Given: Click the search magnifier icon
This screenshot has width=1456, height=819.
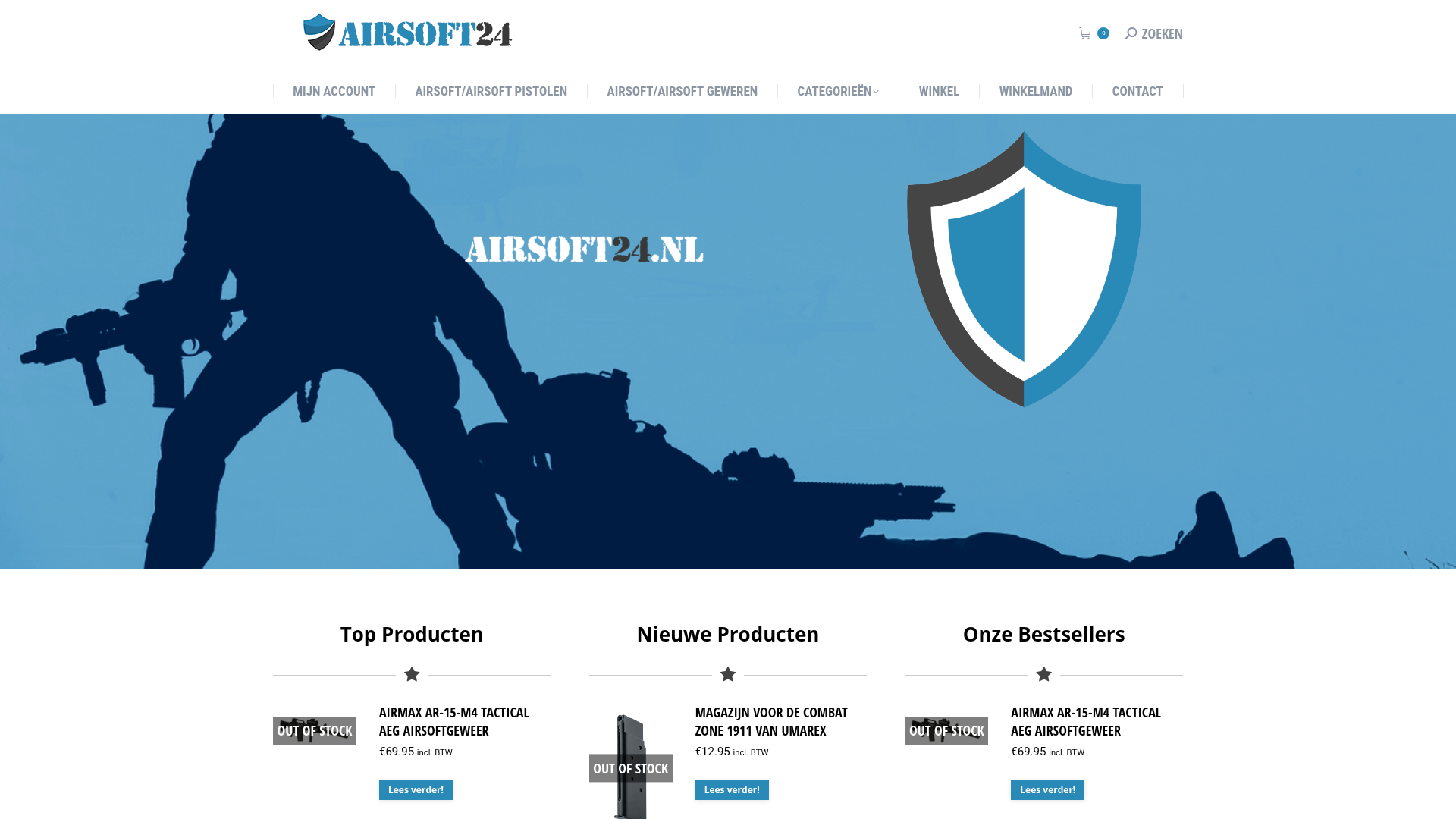Looking at the screenshot, I should pos(1131,33).
